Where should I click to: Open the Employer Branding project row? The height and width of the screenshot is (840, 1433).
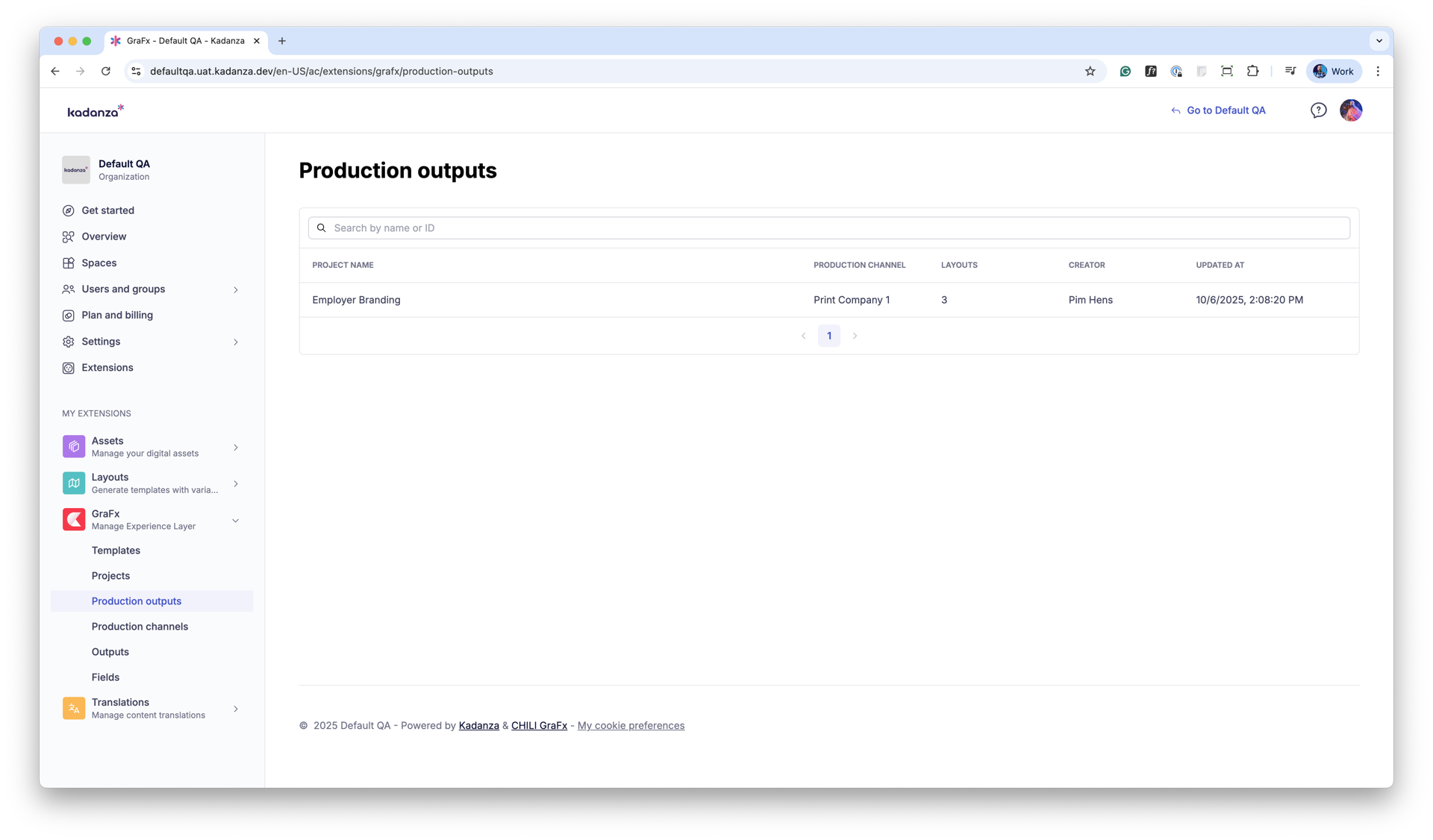point(356,300)
